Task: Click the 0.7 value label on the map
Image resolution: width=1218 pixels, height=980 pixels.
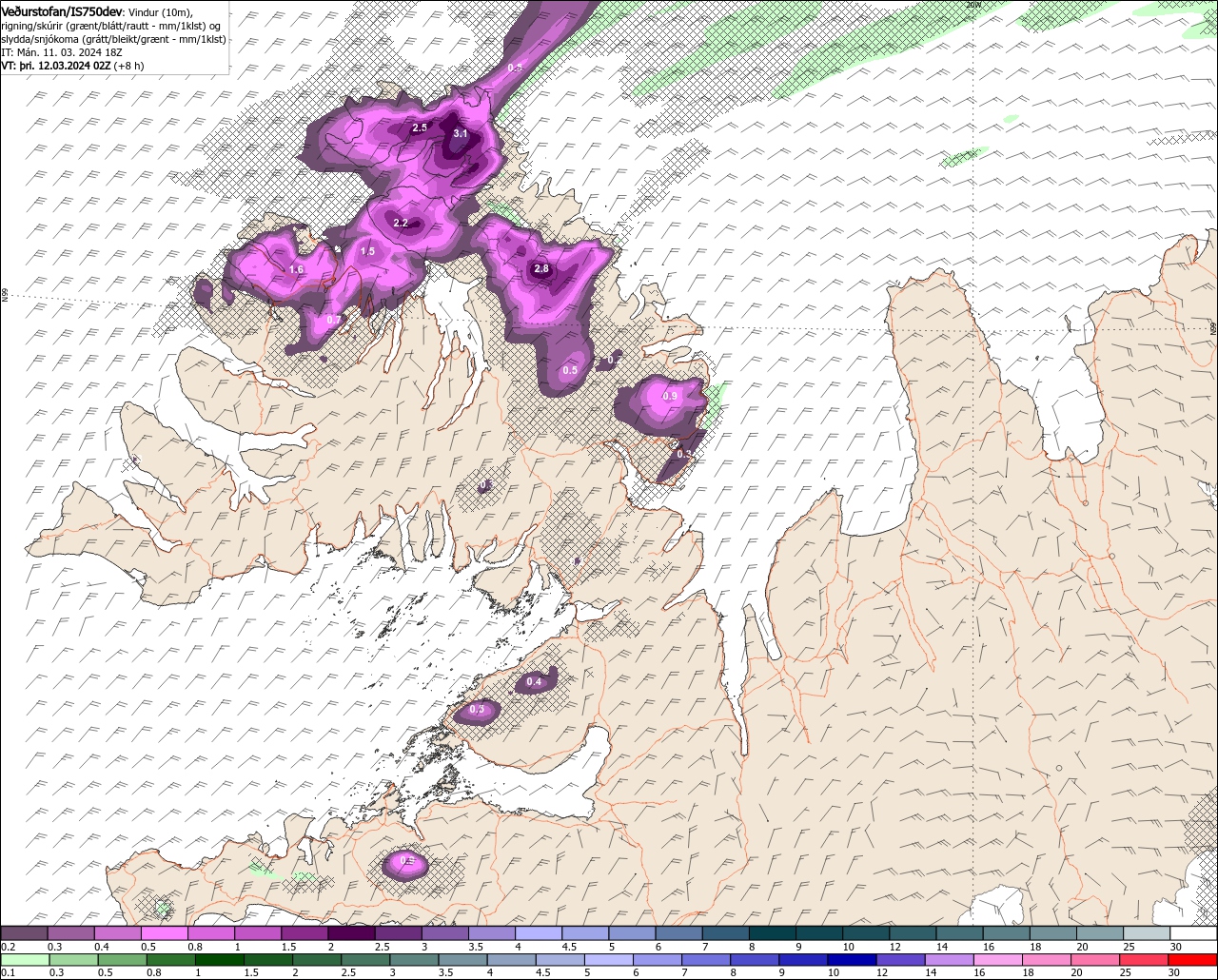Action: [x=334, y=320]
